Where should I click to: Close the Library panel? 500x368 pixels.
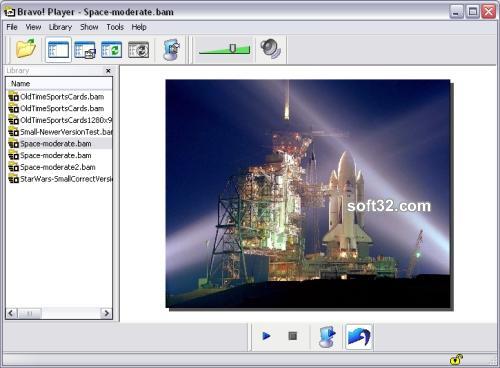point(108,71)
